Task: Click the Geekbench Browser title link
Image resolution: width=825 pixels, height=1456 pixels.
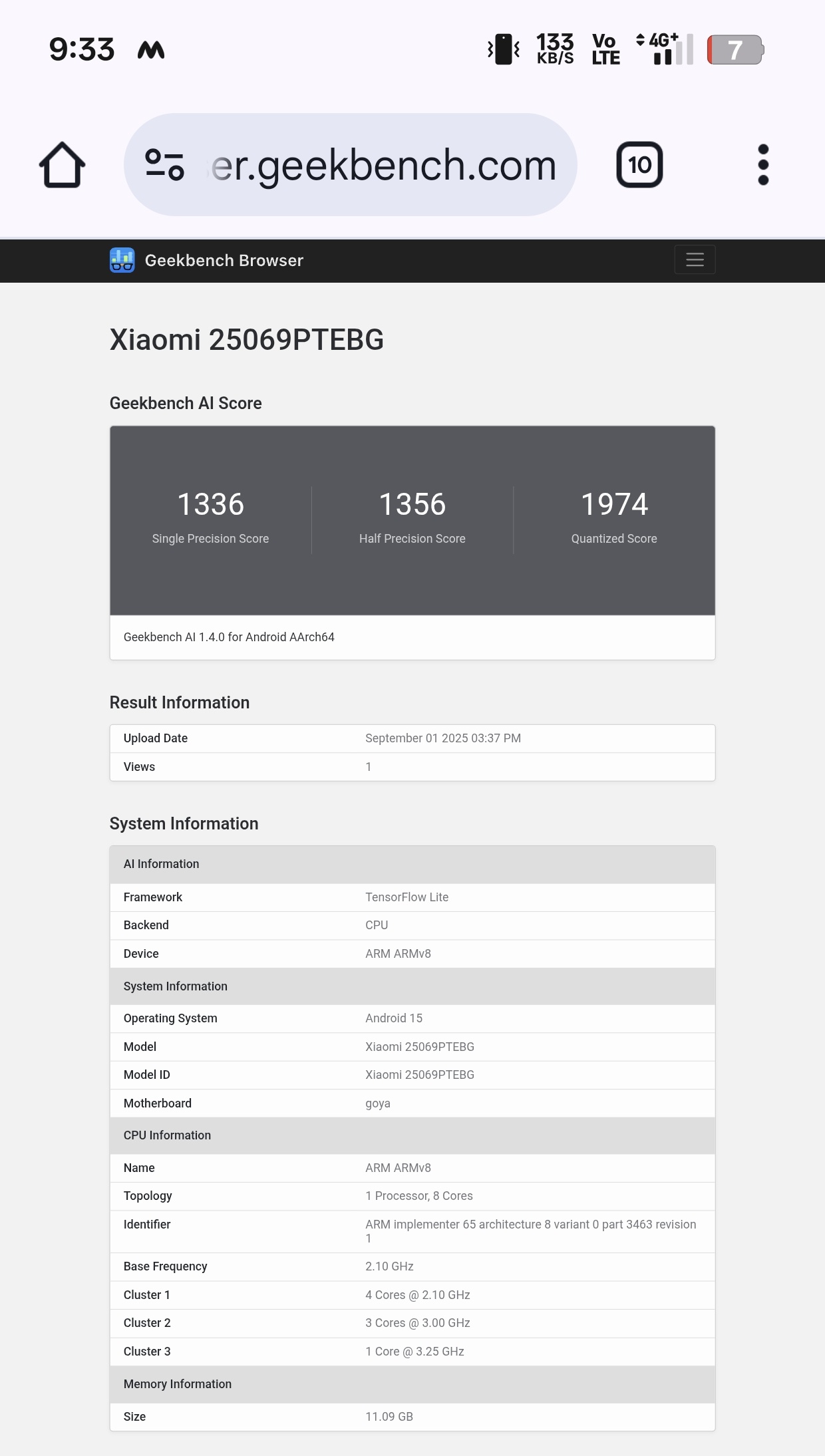Action: [x=224, y=260]
